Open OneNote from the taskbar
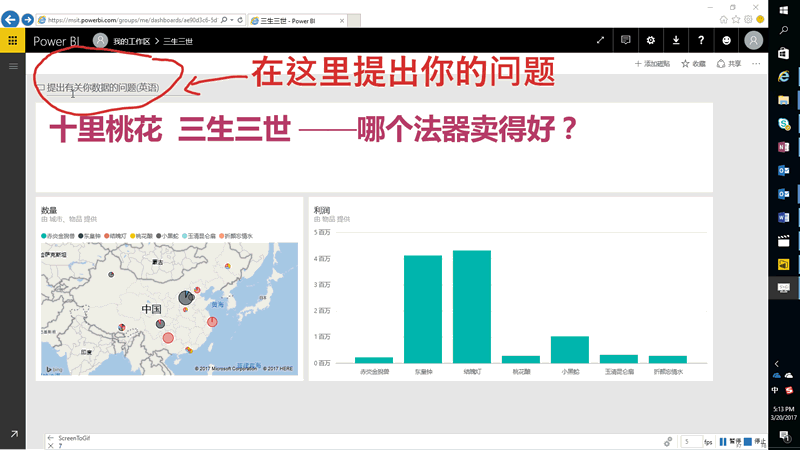Screen dimensions: 800x450 (x=784, y=147)
